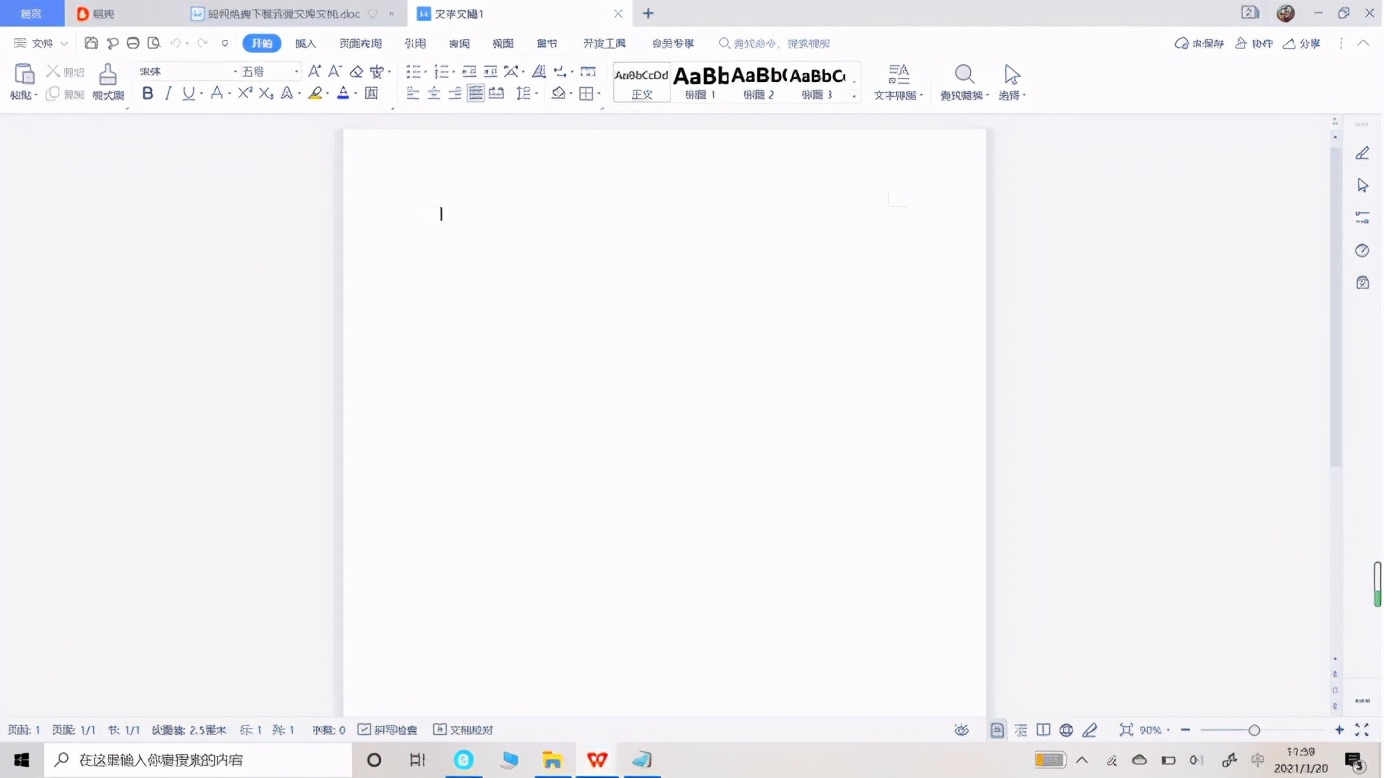Click the Share button at top right
Image resolution: width=1384 pixels, height=778 pixels.
1302,44
